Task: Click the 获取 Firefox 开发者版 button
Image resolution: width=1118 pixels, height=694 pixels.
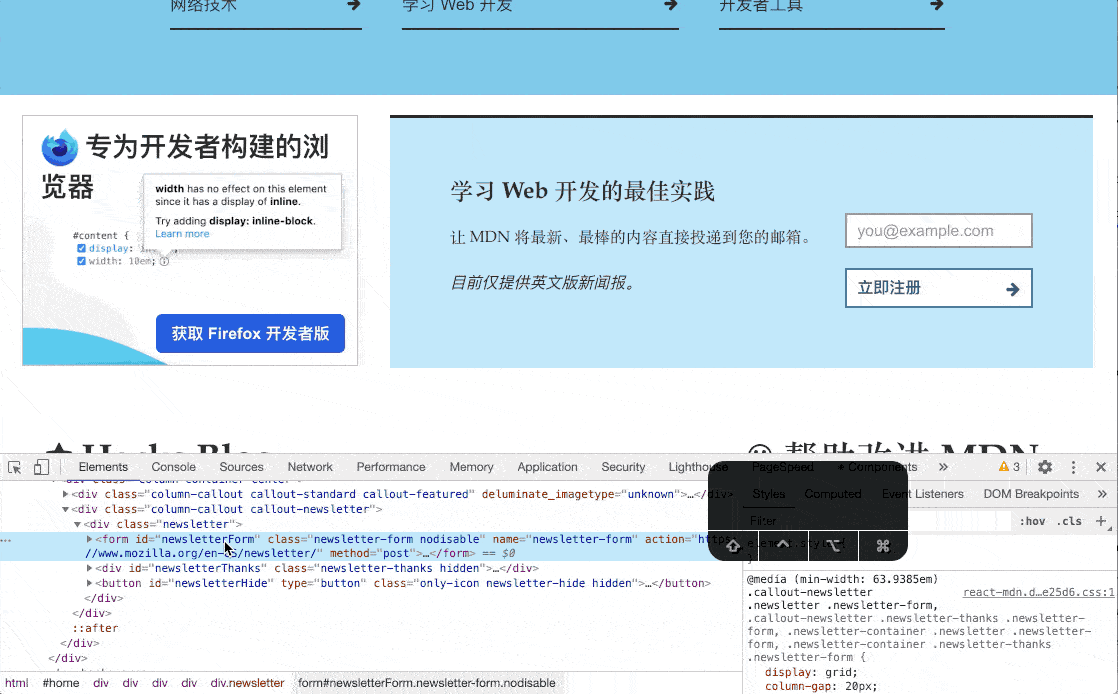Action: click(250, 334)
